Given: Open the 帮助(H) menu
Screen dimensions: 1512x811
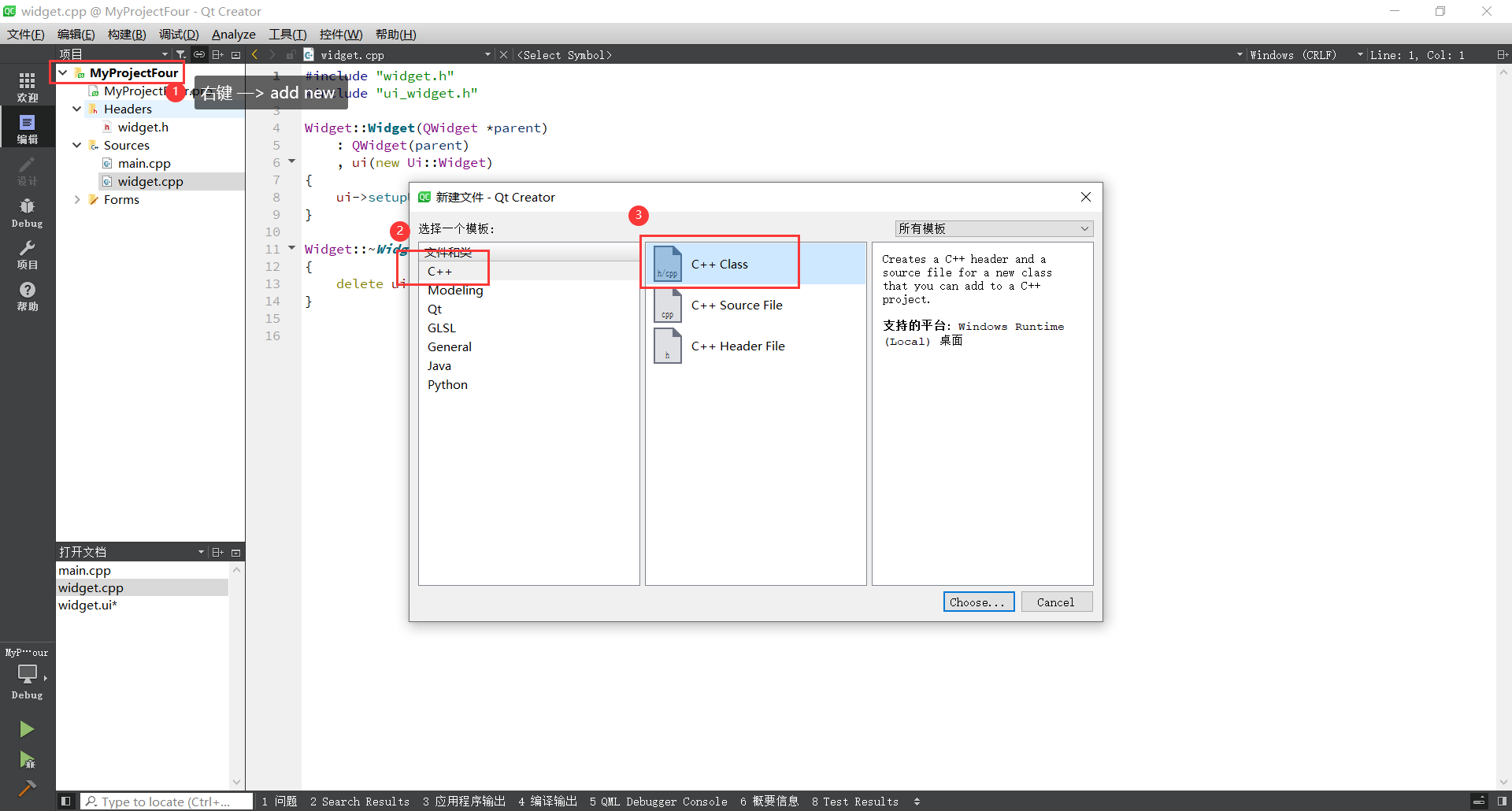Looking at the screenshot, I should tap(396, 34).
